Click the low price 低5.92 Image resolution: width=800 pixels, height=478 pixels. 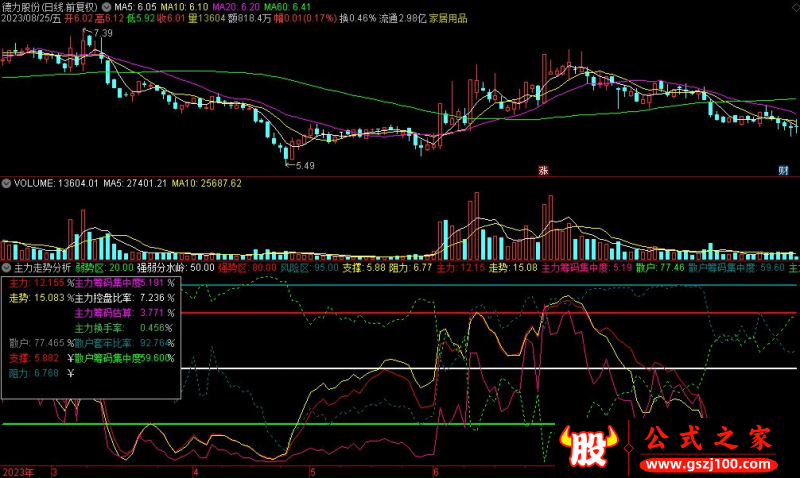click(x=141, y=19)
